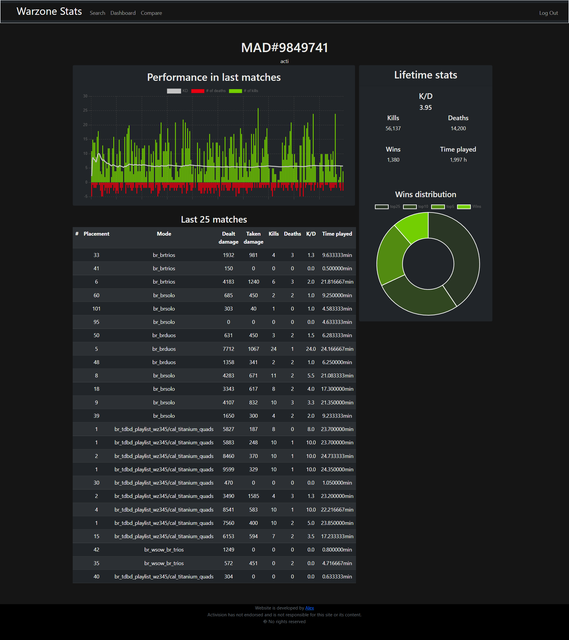Click the Time played column header

(x=337, y=234)
